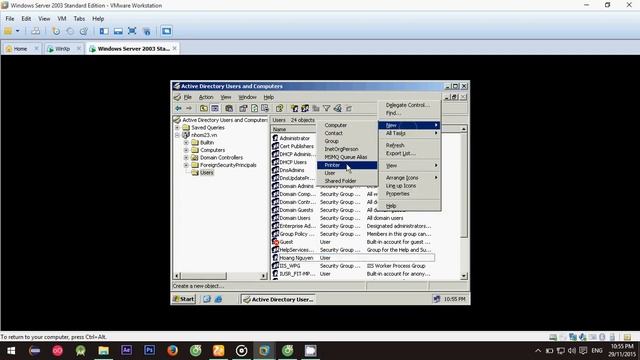Click the Export List toolbar icon
The width and height of the screenshot is (640, 360).
pyautogui.click(x=265, y=108)
